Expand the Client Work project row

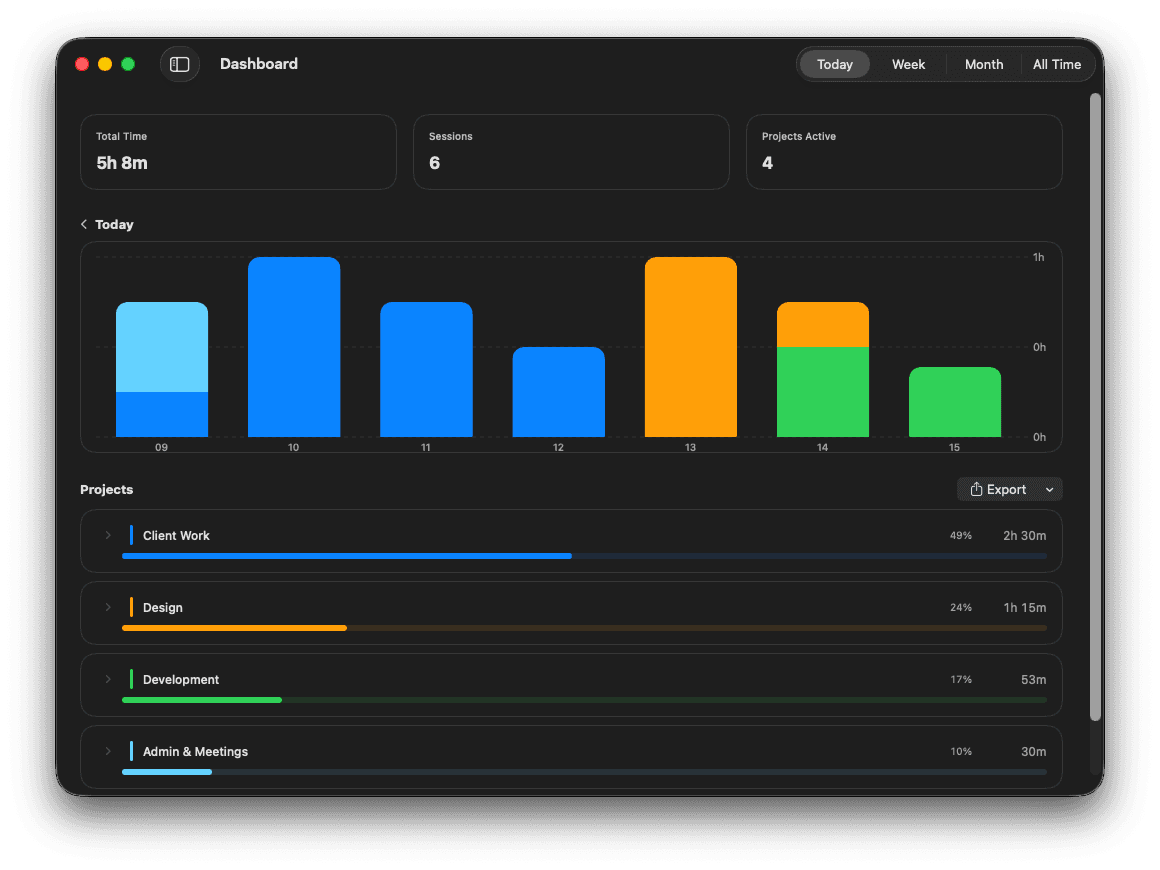tap(108, 536)
